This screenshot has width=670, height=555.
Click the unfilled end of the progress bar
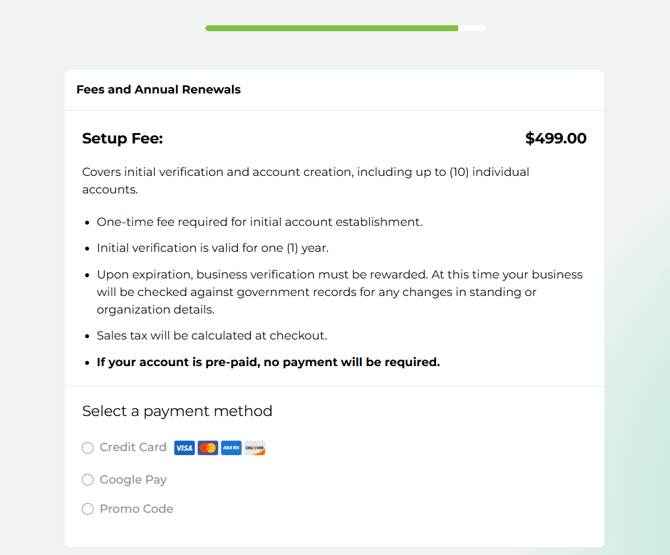[472, 28]
